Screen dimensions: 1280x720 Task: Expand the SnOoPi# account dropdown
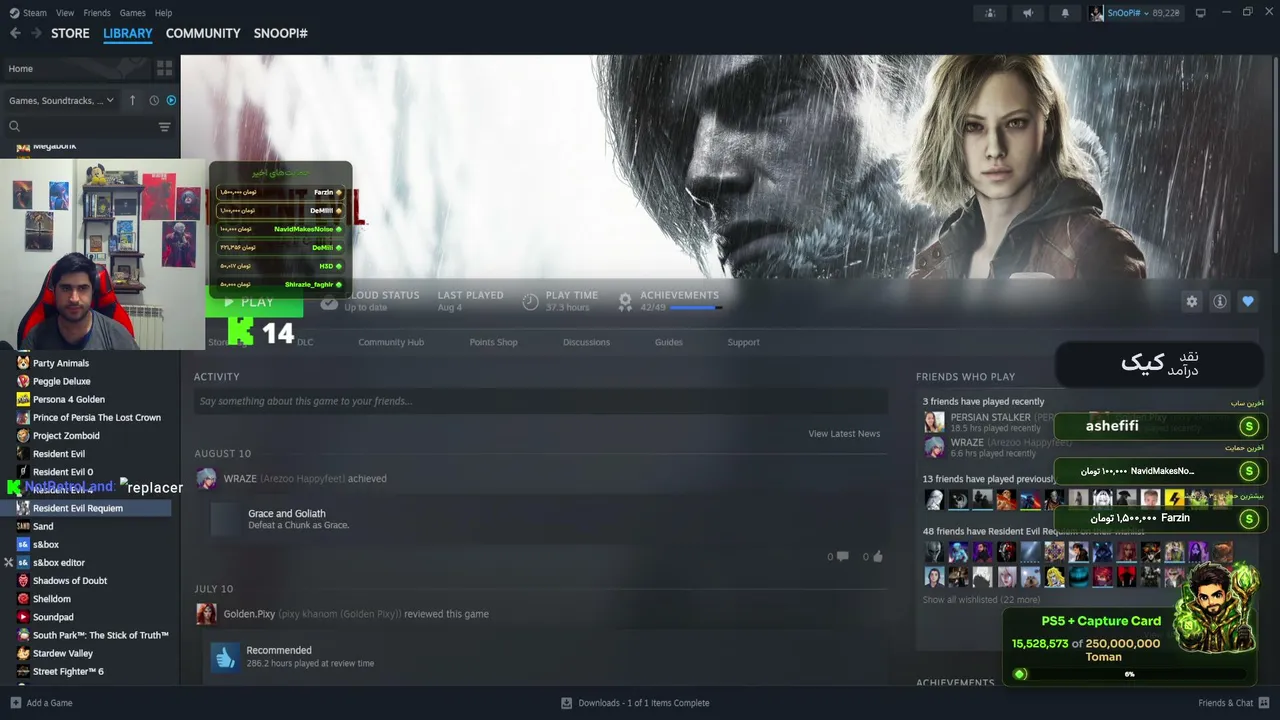(1135, 13)
